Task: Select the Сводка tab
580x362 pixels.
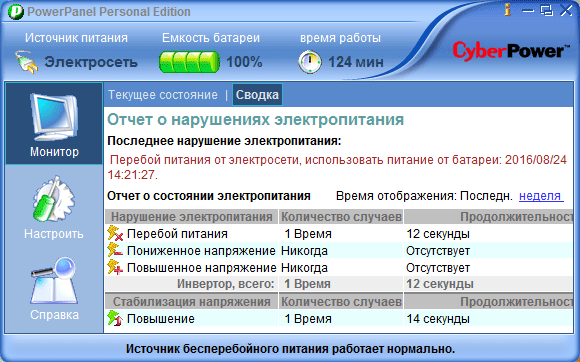Action: tap(257, 95)
